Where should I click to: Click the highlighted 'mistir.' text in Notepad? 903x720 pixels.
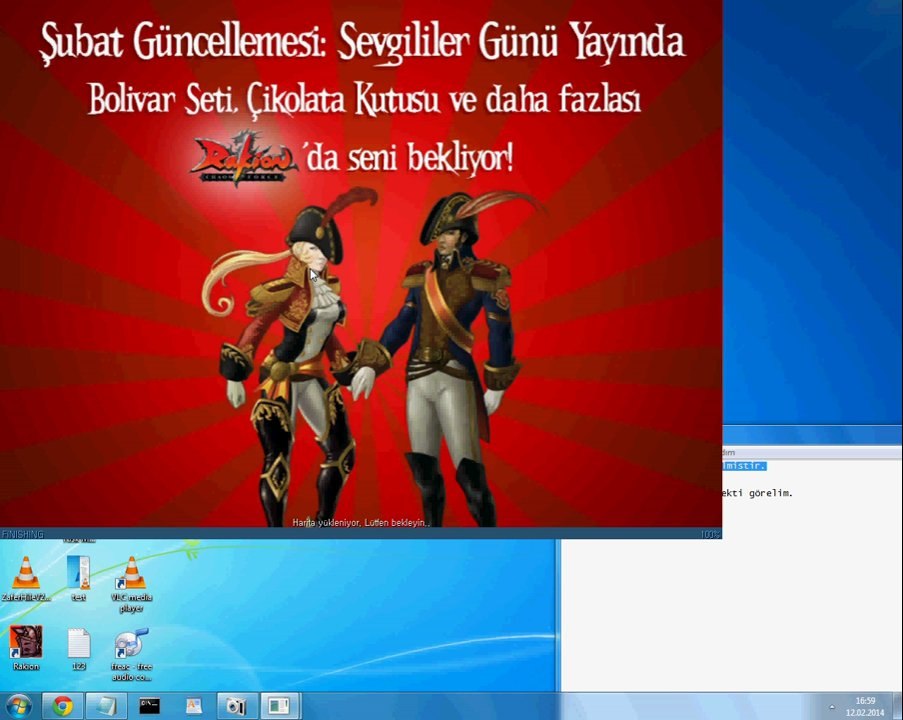click(744, 465)
